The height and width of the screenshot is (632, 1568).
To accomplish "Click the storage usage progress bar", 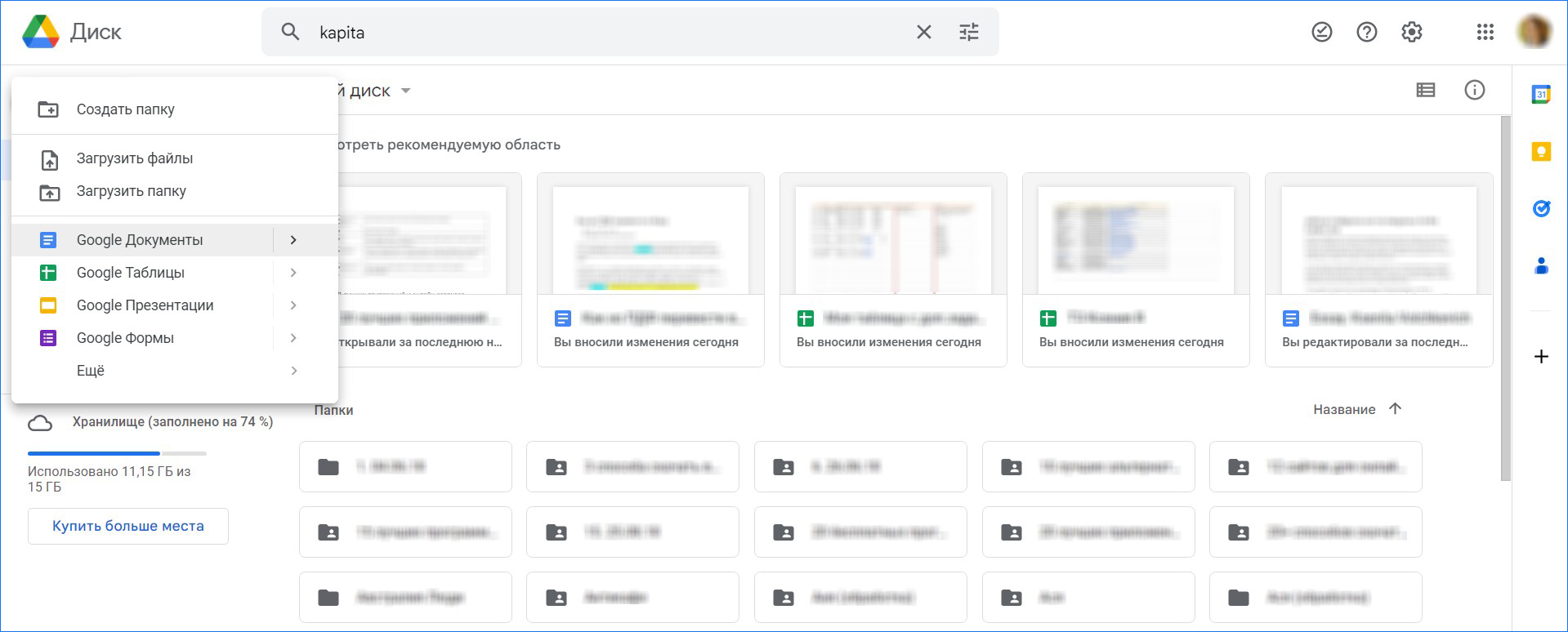I will (117, 453).
